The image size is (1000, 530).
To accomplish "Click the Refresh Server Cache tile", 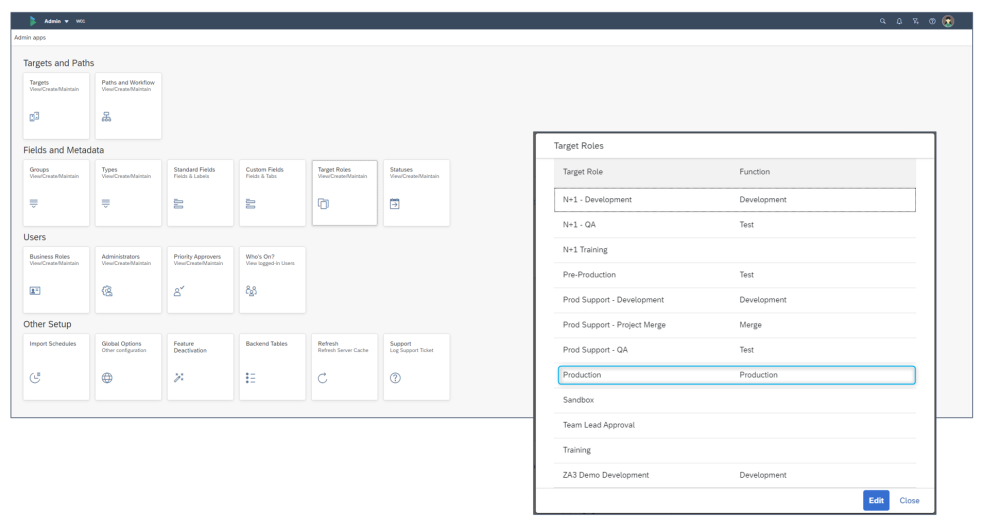I will (344, 366).
